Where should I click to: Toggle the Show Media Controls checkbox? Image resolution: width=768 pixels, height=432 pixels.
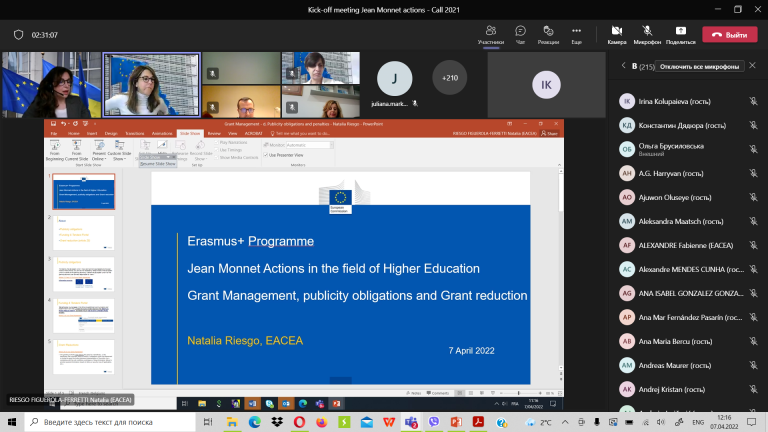(216, 157)
